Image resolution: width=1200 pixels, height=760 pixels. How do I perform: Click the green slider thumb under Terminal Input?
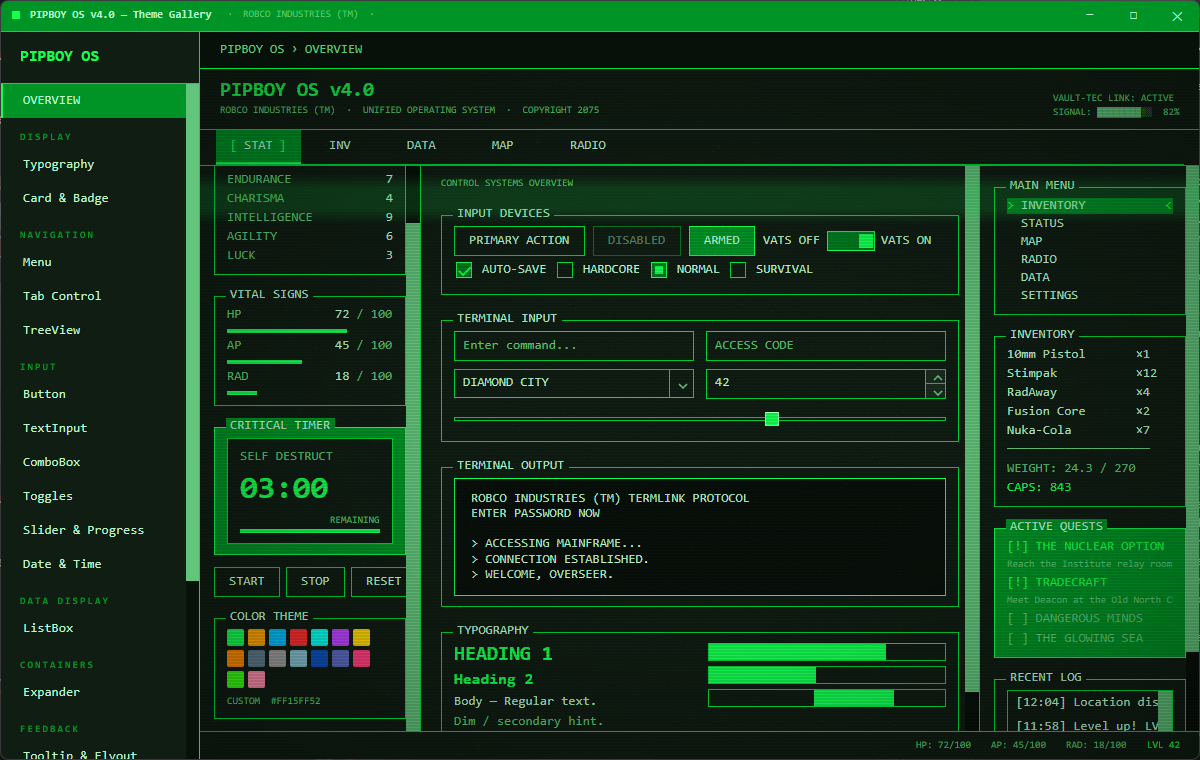[x=771, y=419]
